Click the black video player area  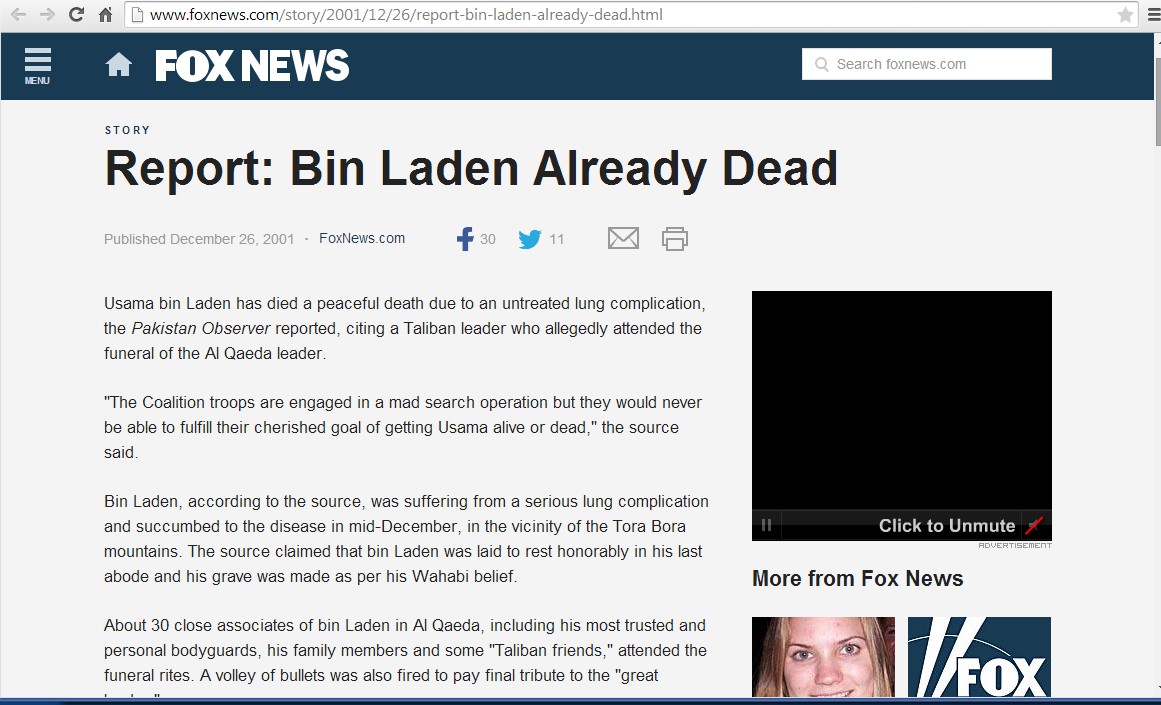902,400
